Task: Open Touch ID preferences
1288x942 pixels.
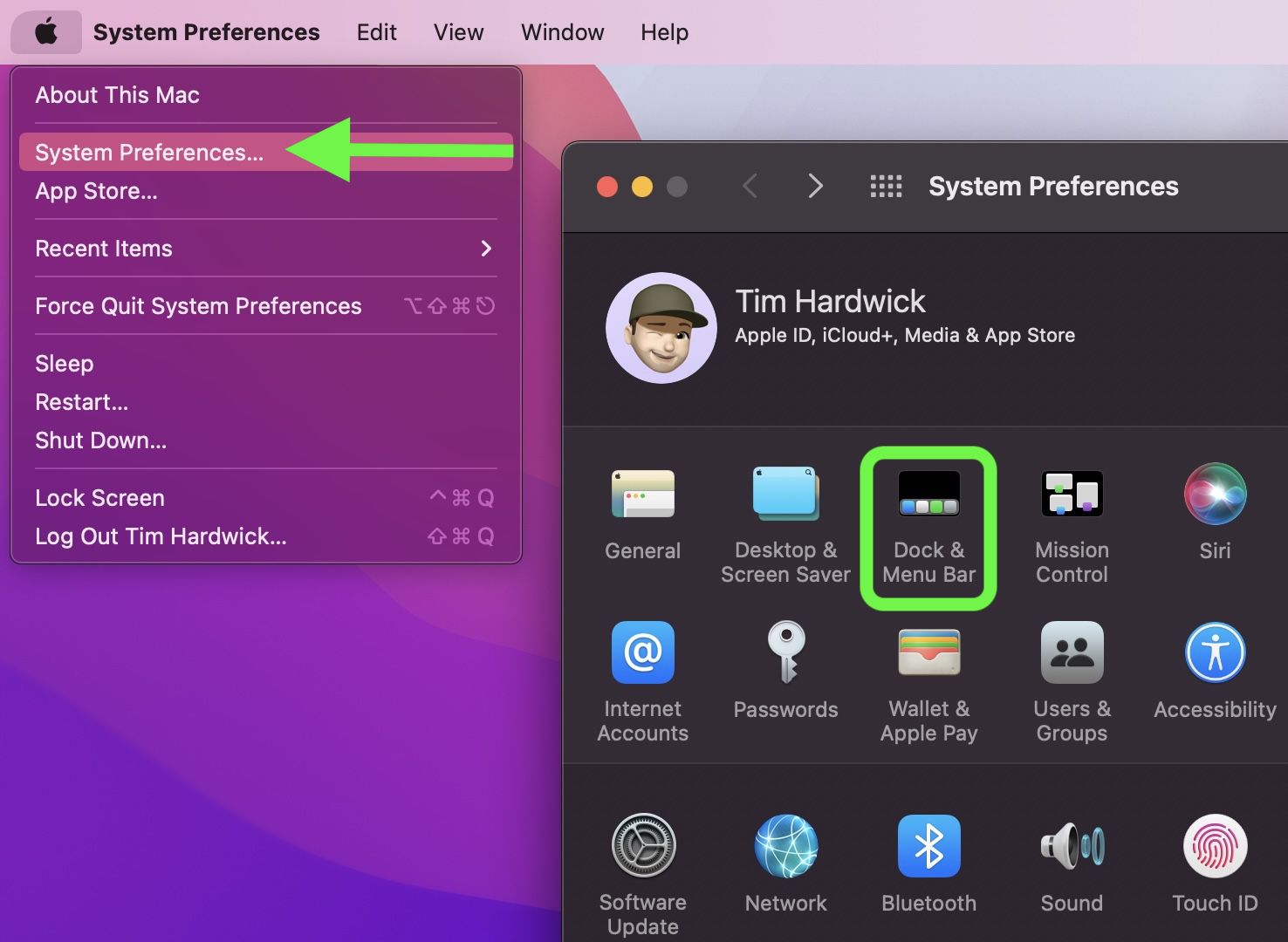Action: [1215, 863]
